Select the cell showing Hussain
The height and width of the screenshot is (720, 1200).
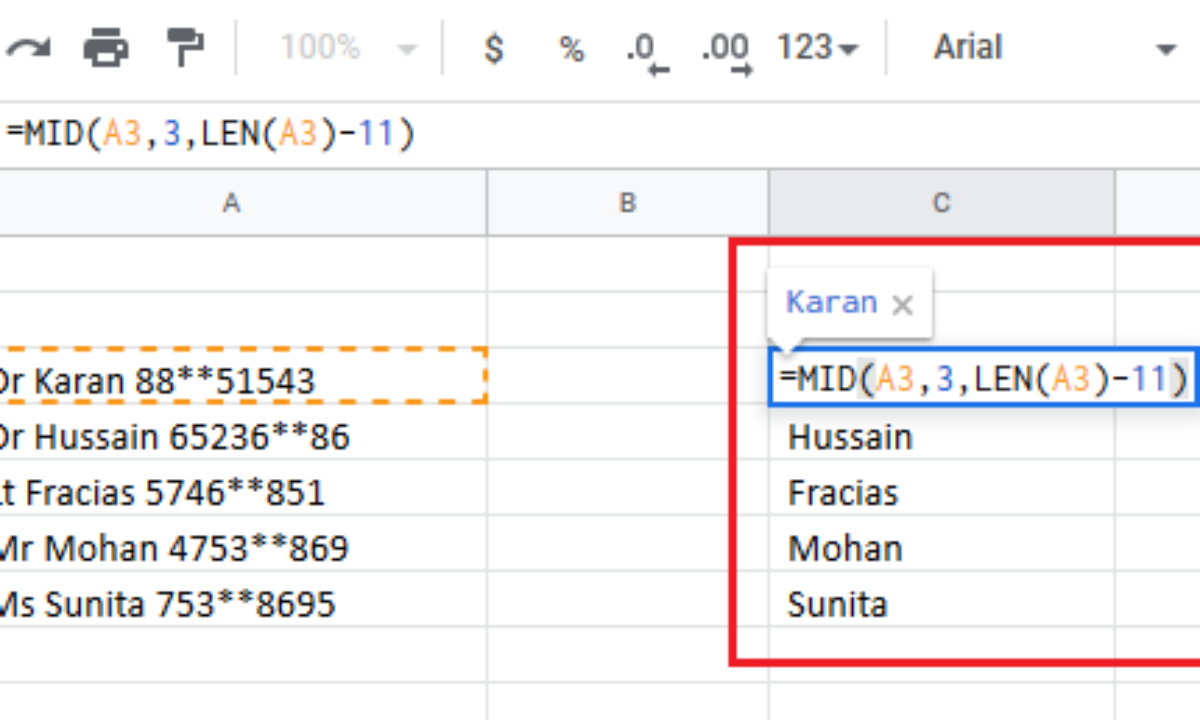click(x=940, y=437)
